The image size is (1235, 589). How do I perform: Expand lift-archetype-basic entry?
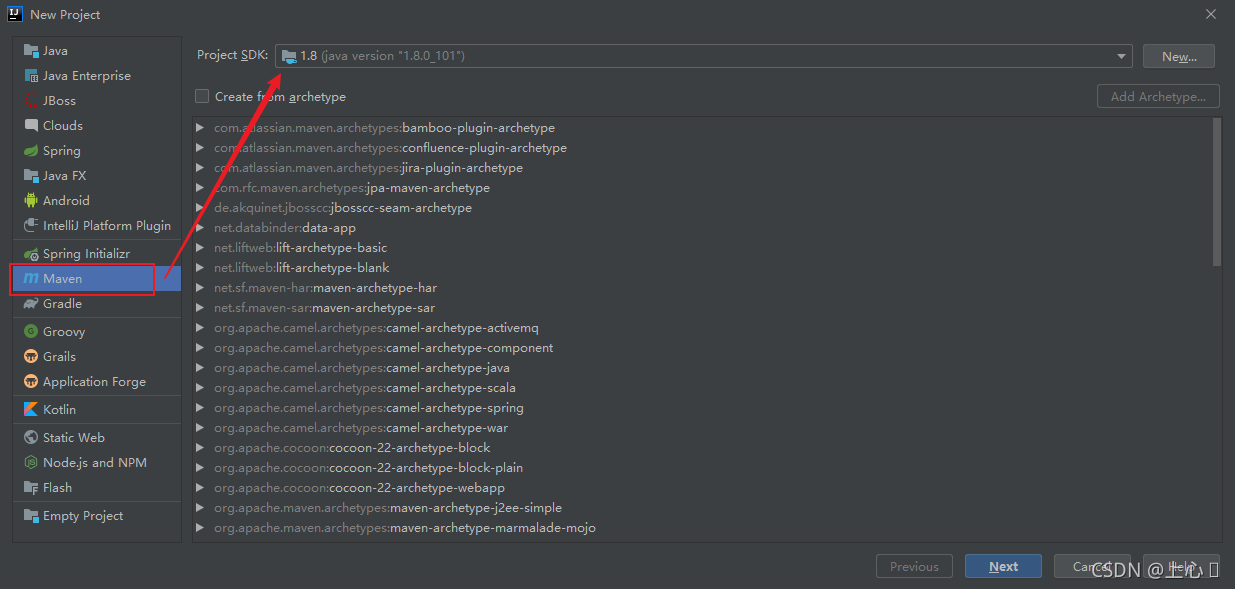pyautogui.click(x=201, y=247)
